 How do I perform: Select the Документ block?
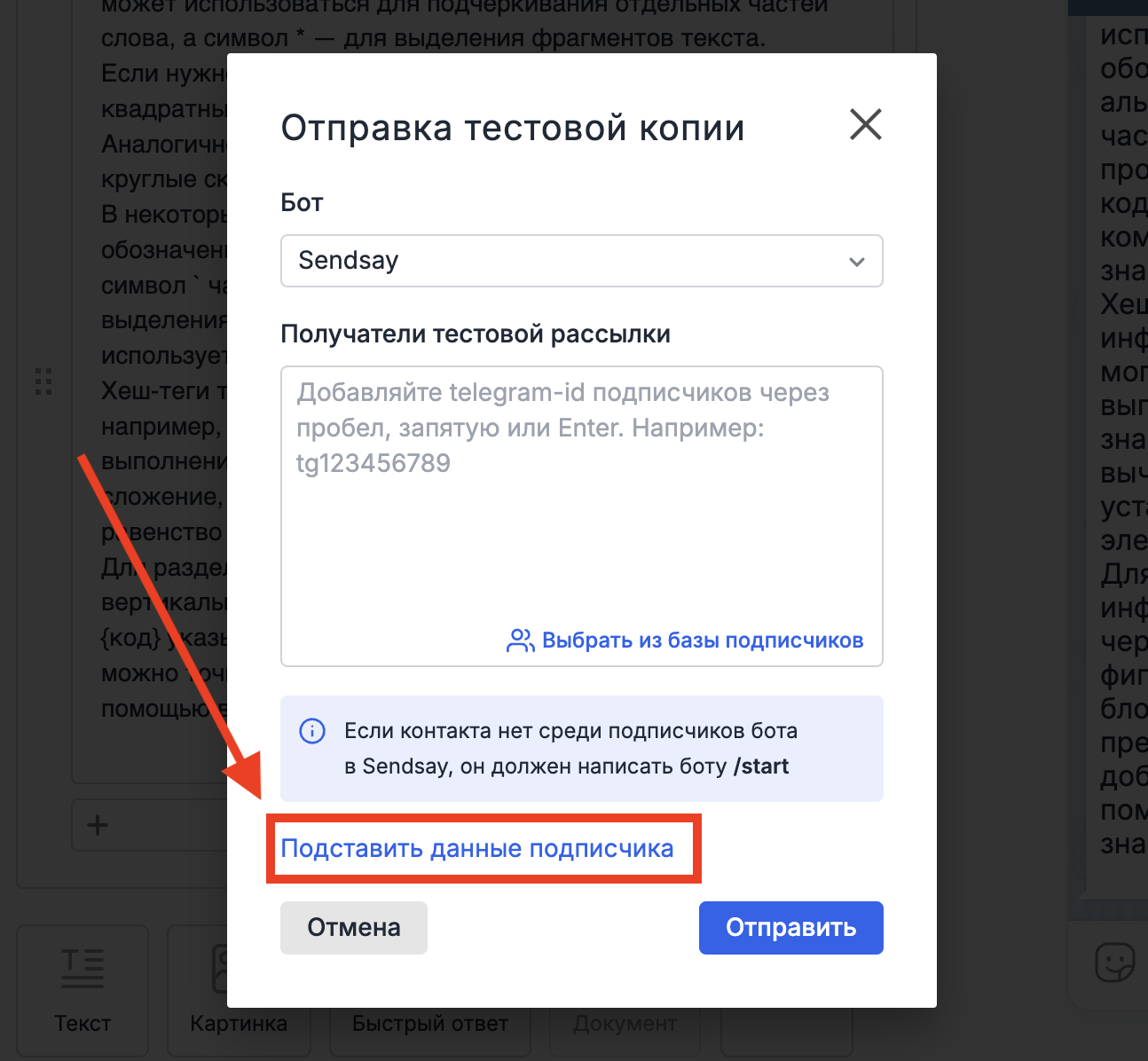pyautogui.click(x=625, y=1023)
